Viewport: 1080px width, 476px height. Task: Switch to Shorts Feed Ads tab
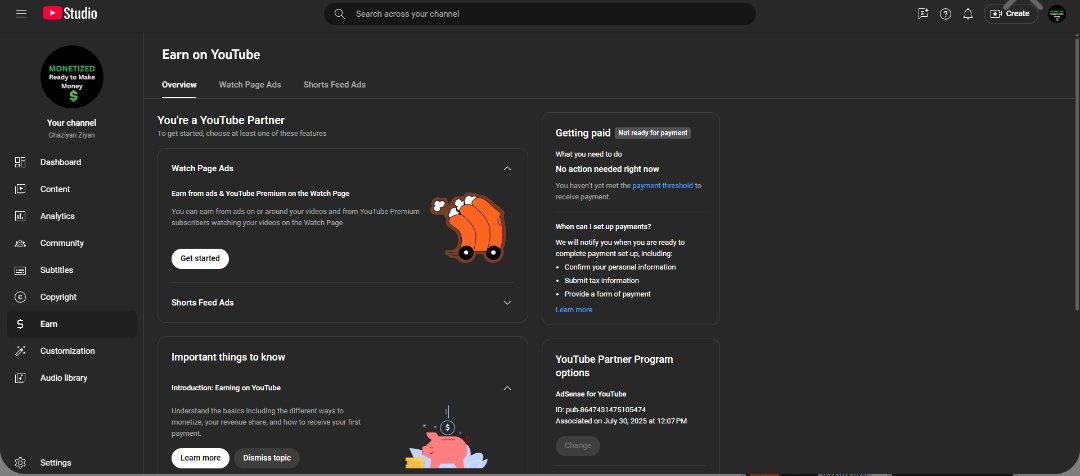[x=335, y=85]
